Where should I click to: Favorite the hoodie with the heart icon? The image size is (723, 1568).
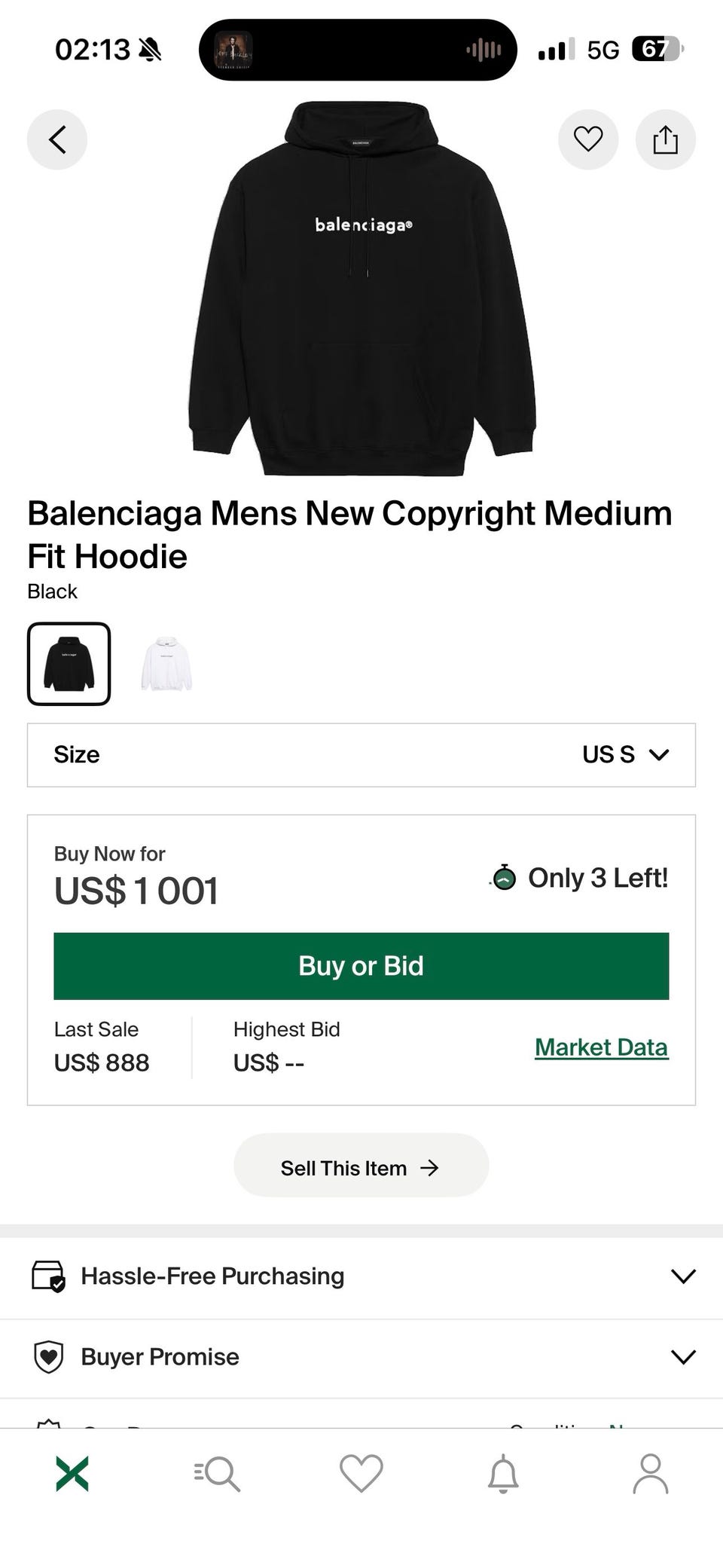588,139
